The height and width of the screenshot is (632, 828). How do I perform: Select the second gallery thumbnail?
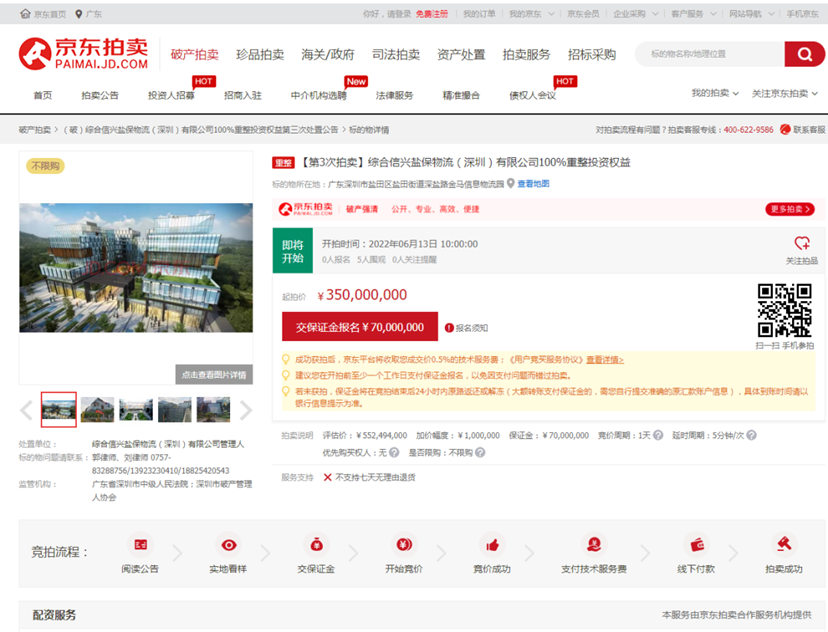click(x=97, y=409)
